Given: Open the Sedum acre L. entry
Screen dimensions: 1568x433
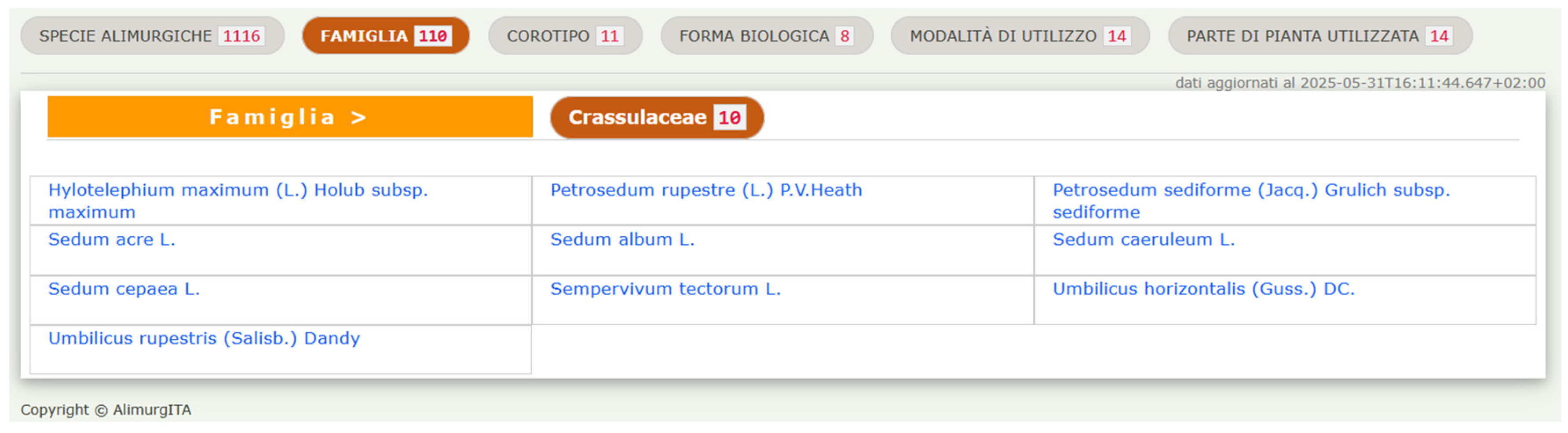Looking at the screenshot, I should click(111, 240).
